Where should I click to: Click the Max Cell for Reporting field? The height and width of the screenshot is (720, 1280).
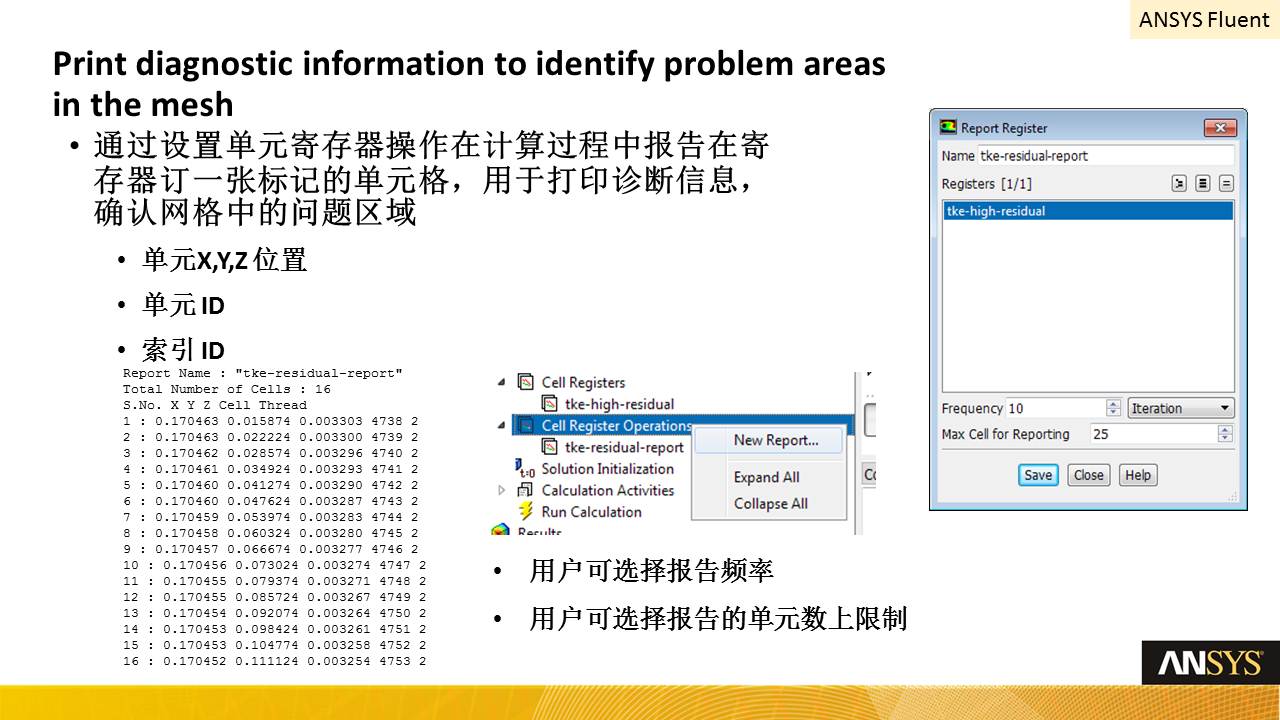pyautogui.click(x=1154, y=434)
